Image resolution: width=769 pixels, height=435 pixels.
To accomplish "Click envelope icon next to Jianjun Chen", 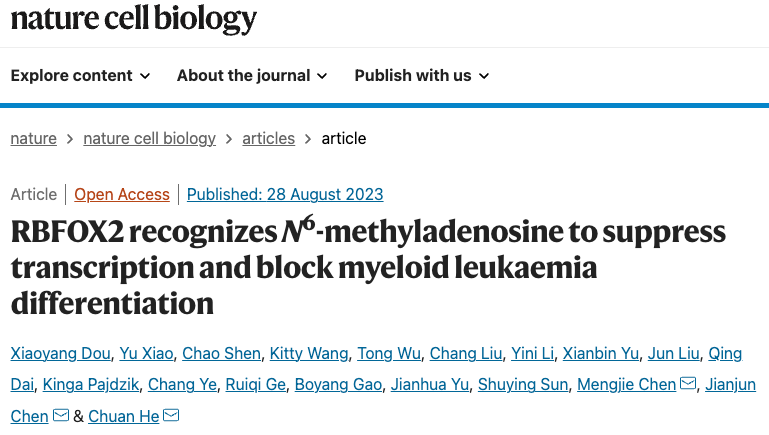I will point(61,415).
